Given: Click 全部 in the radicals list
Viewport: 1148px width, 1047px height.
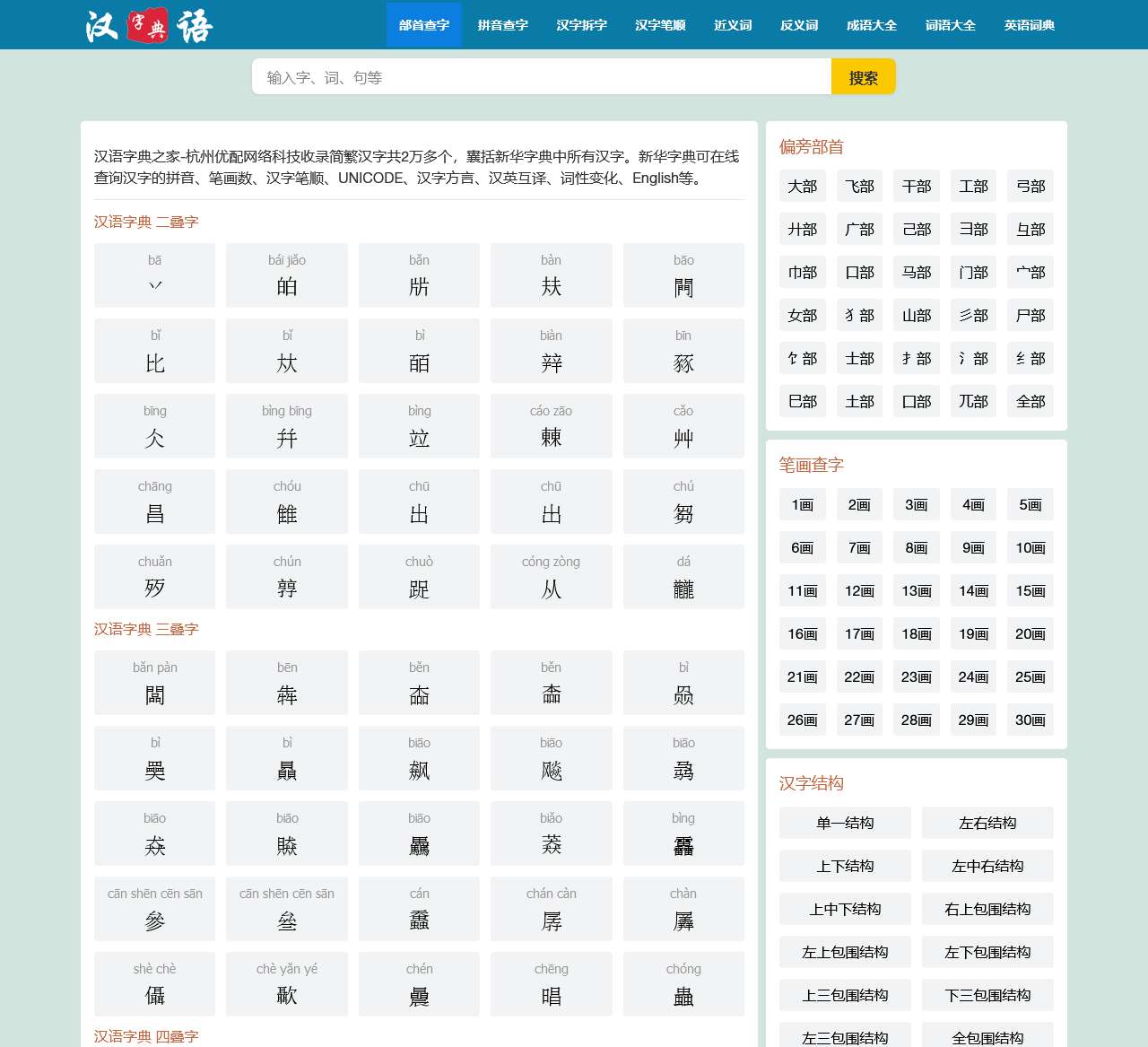Looking at the screenshot, I should (x=1030, y=402).
